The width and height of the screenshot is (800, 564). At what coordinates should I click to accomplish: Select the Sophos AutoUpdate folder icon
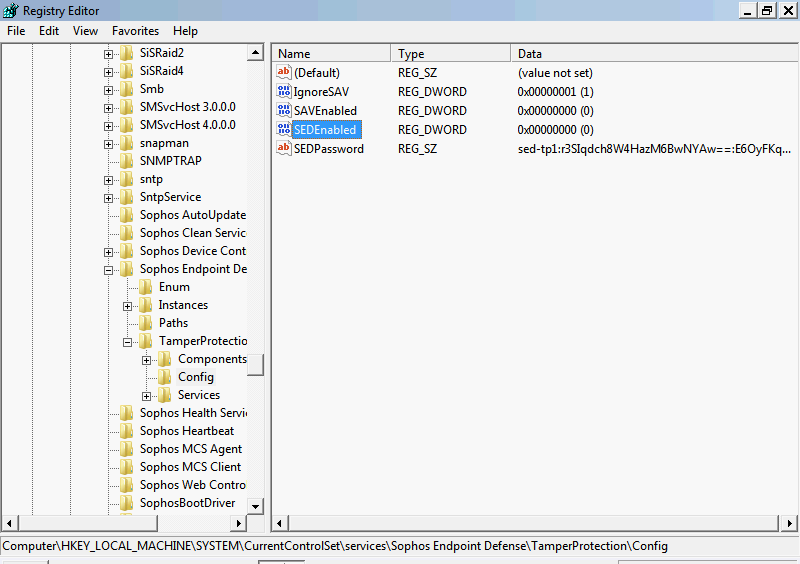(126, 215)
